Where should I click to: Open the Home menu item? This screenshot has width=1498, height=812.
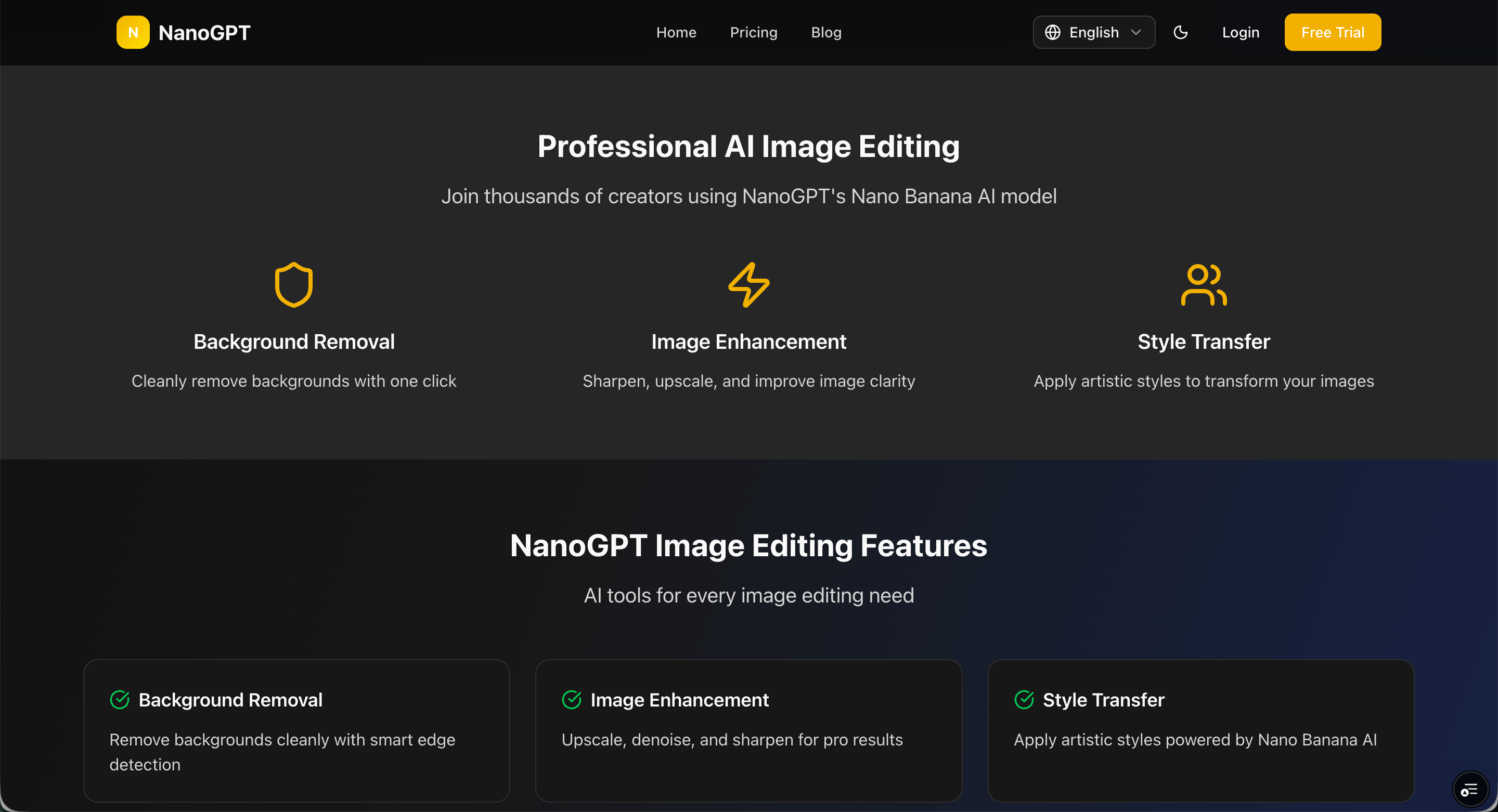[x=676, y=32]
